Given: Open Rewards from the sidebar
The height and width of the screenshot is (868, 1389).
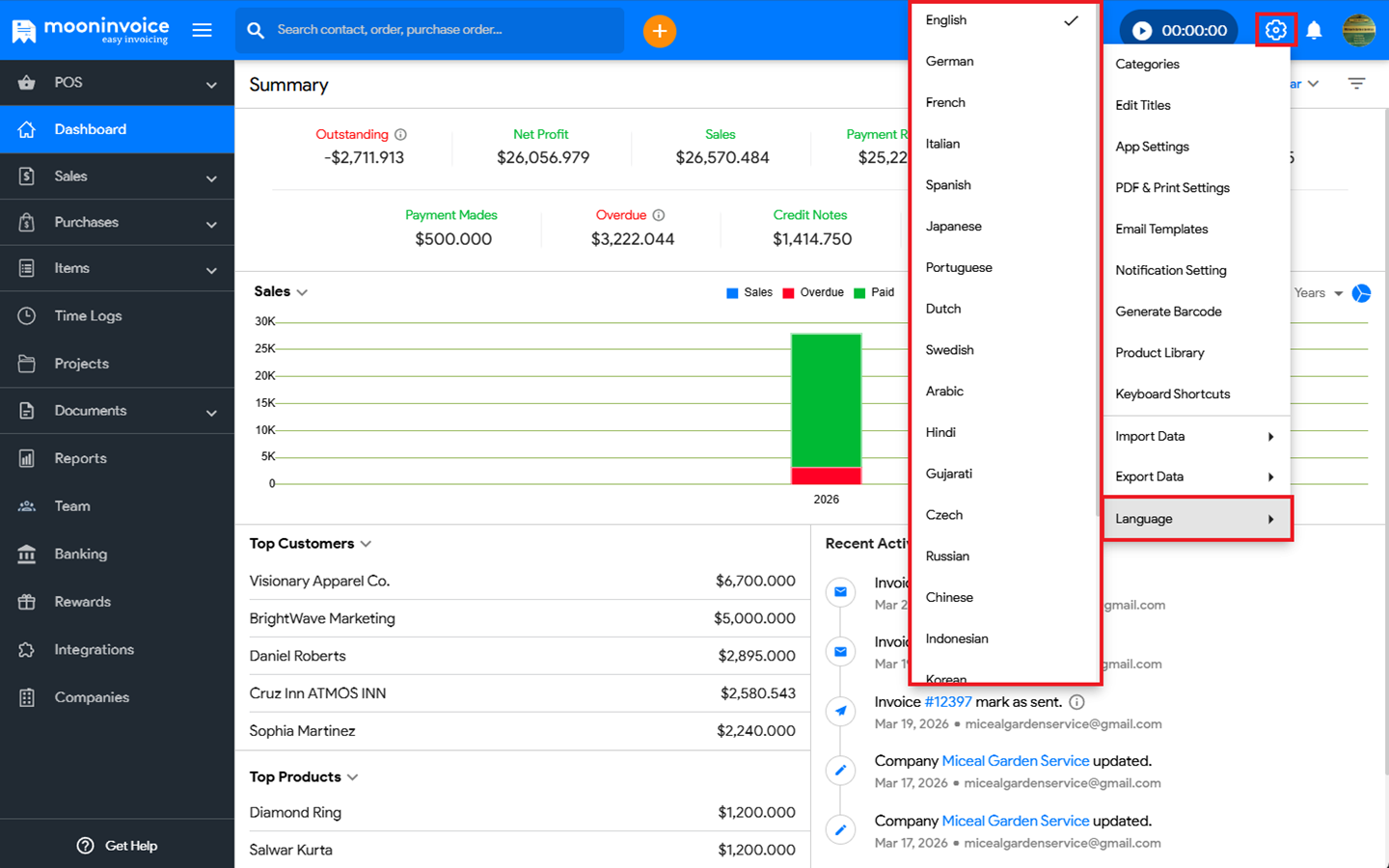Looking at the screenshot, I should click(82, 602).
